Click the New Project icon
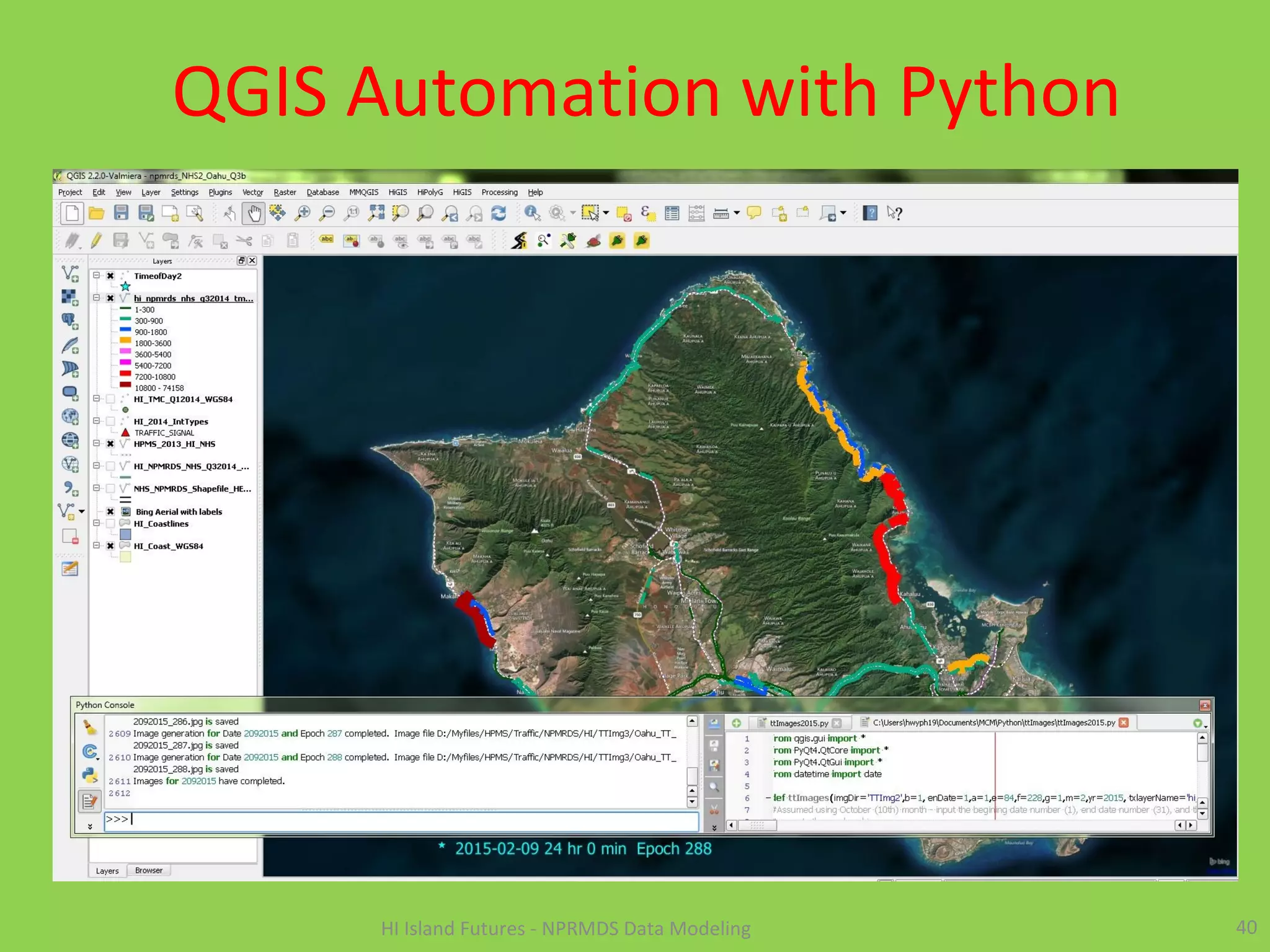Viewport: 1270px width, 952px height. [71, 213]
